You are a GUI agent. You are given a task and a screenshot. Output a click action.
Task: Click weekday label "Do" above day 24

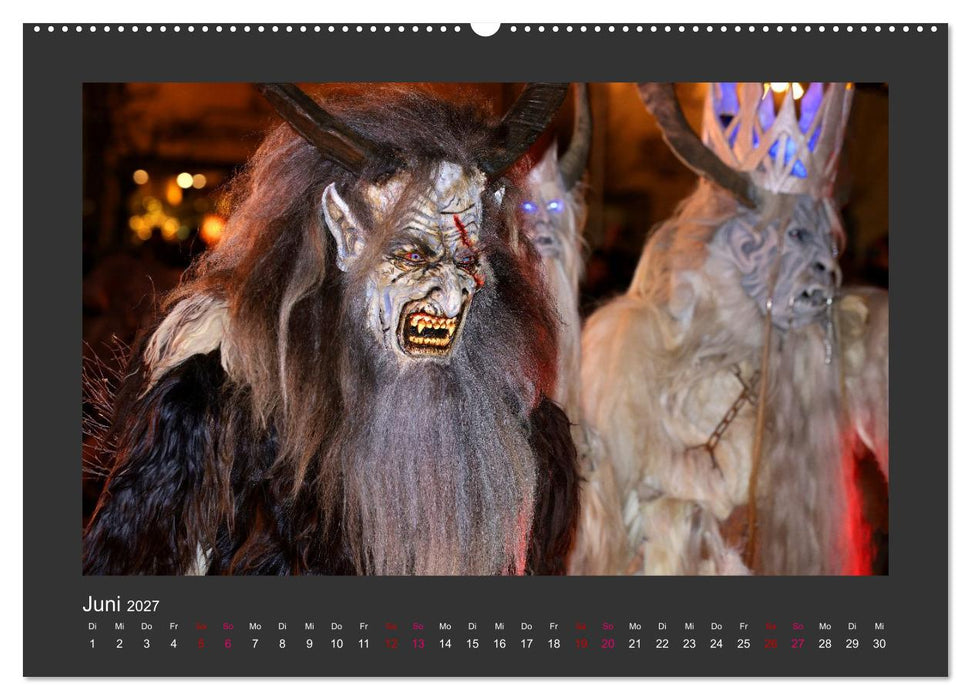(716, 626)
